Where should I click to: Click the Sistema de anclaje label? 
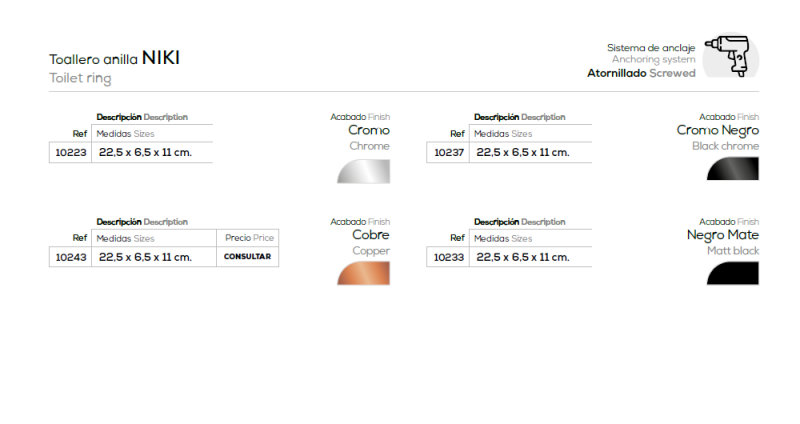coord(651,48)
